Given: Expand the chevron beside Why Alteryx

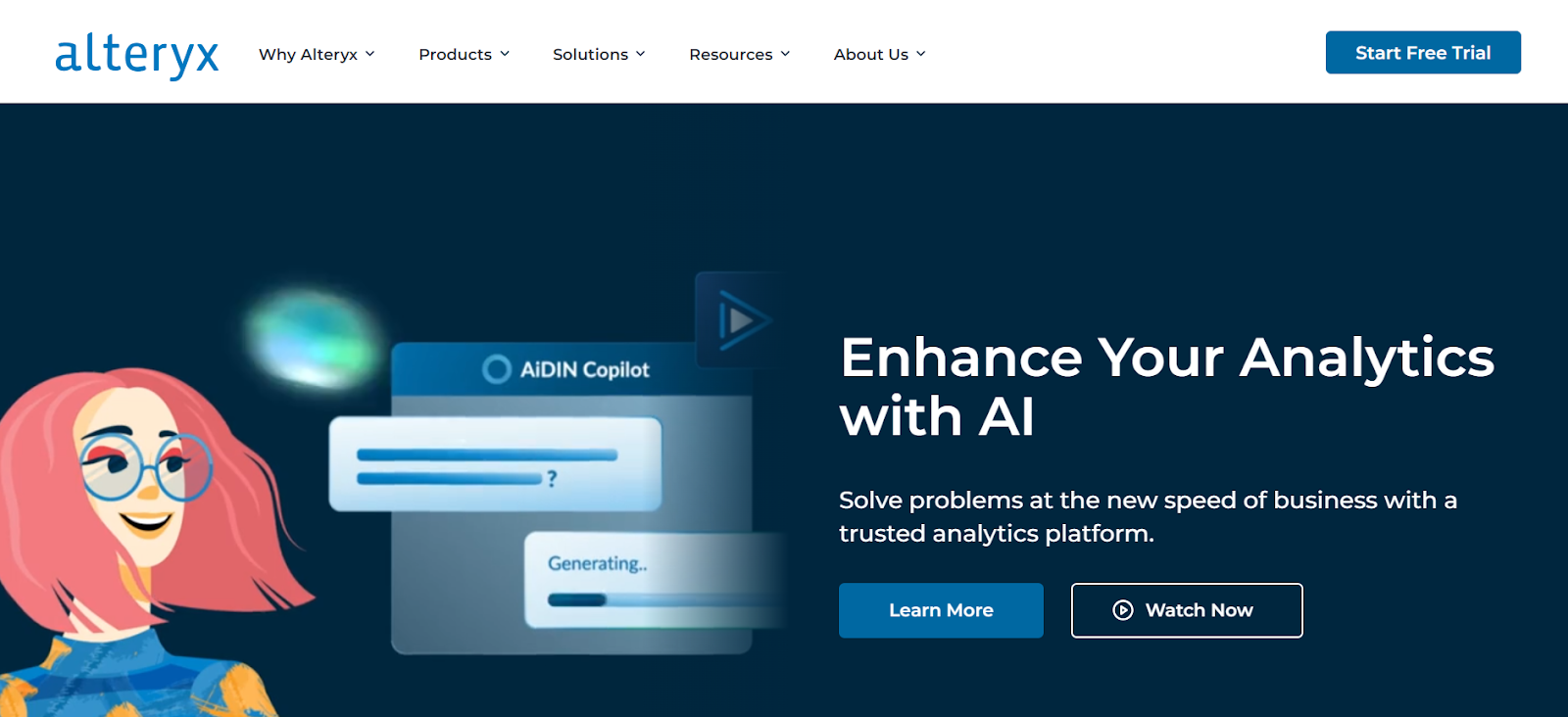Looking at the screenshot, I should coord(370,54).
